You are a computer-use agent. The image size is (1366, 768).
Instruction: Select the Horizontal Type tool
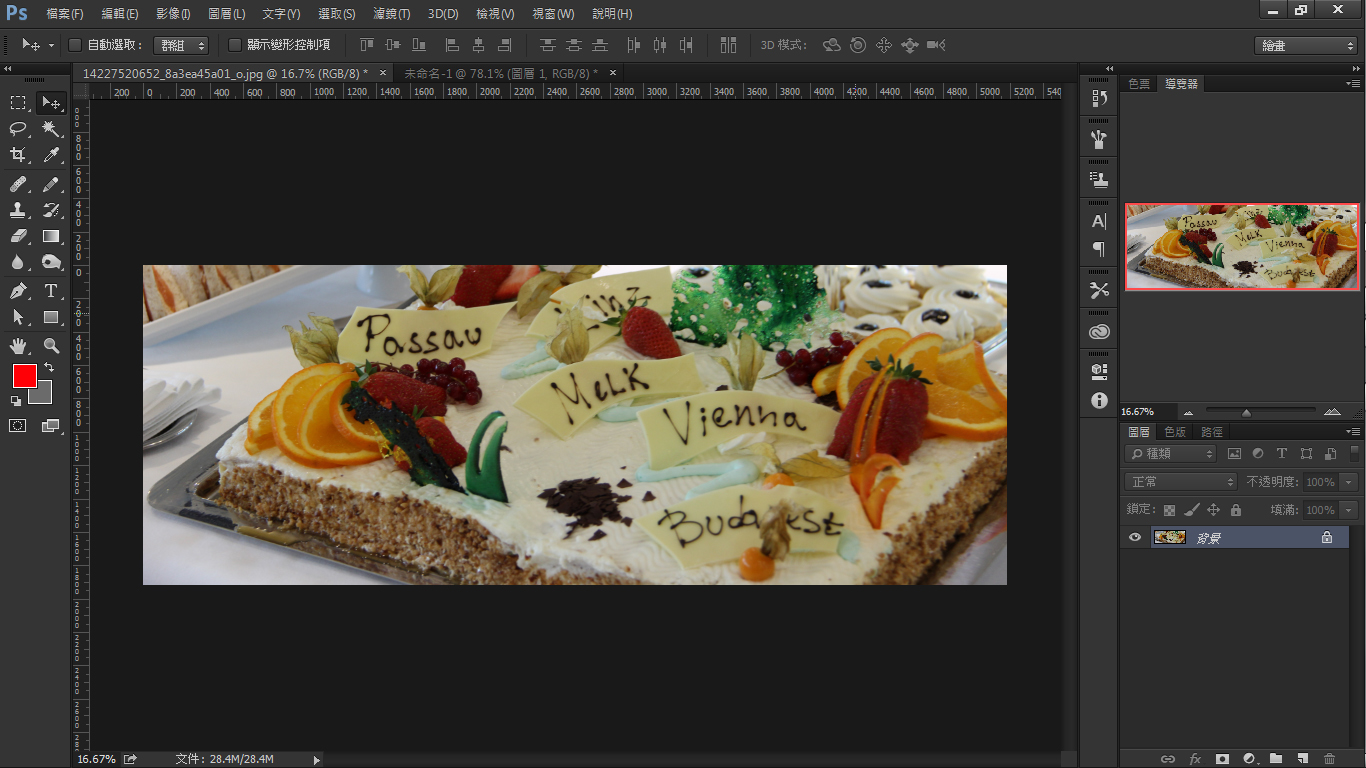coord(51,291)
